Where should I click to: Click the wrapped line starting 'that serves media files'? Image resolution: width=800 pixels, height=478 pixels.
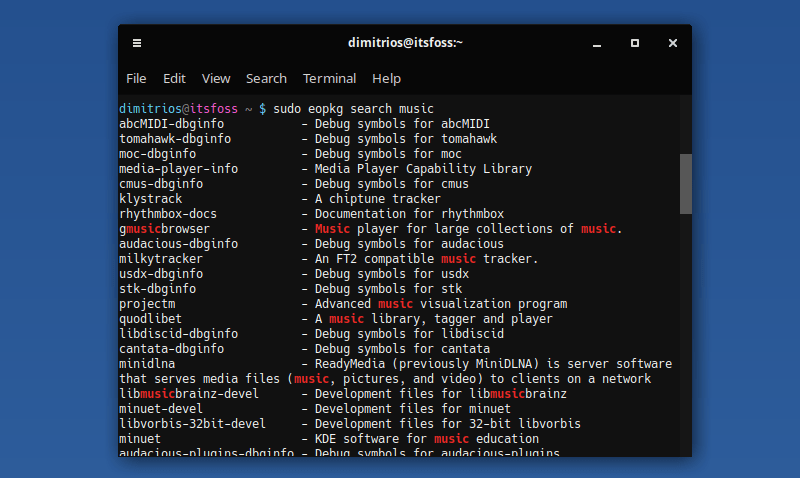[385, 379]
